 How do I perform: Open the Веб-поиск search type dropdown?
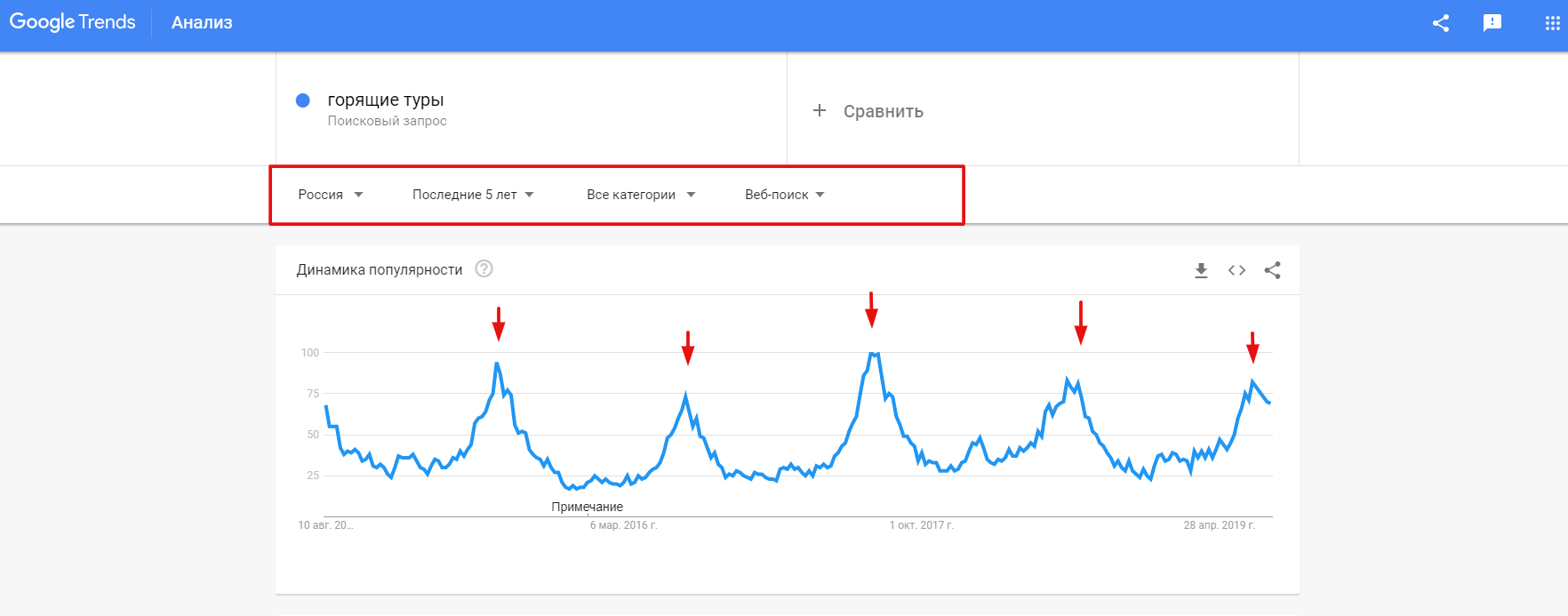pos(785,195)
